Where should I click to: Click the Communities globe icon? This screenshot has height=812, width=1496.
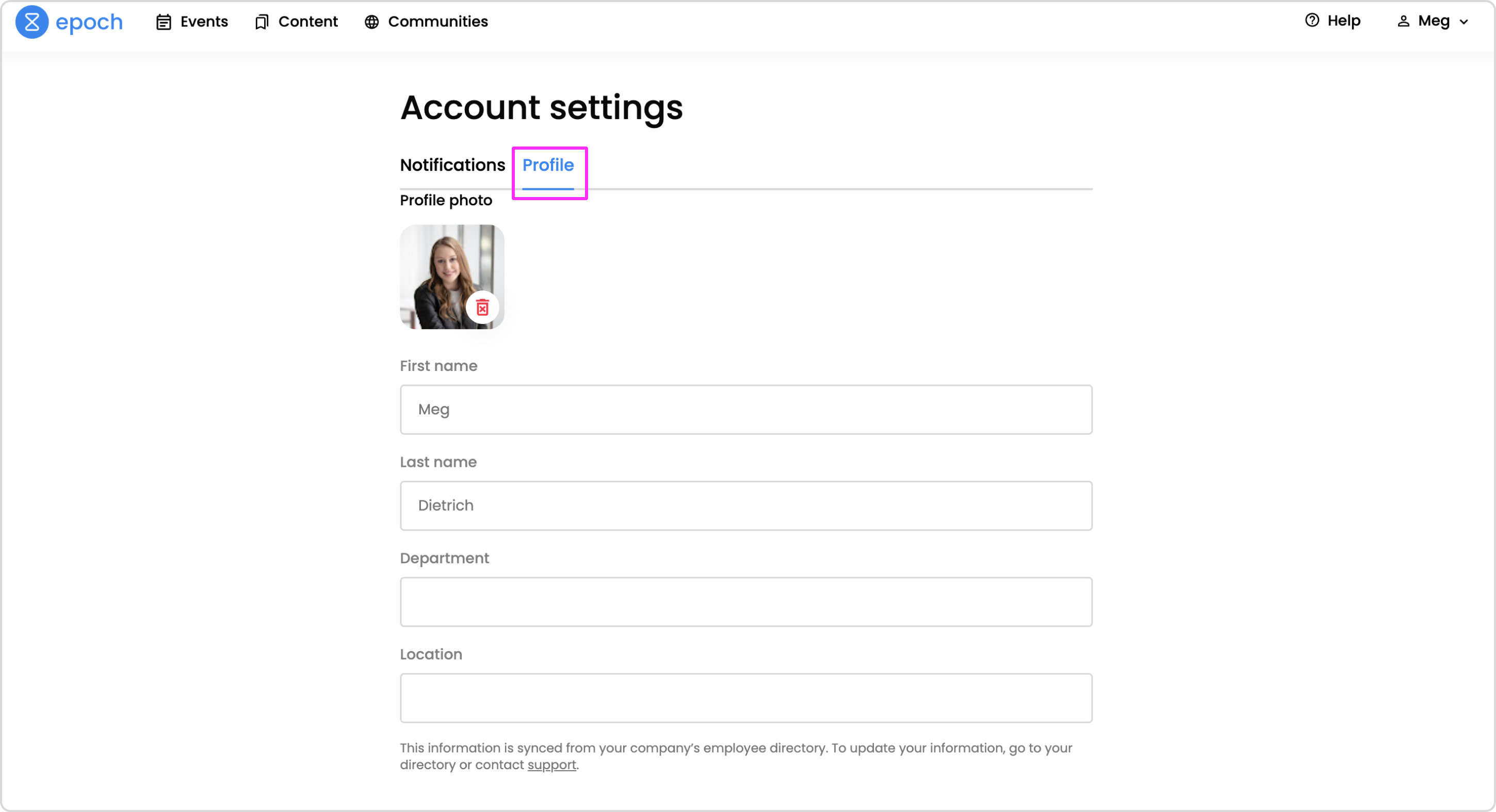tap(371, 22)
